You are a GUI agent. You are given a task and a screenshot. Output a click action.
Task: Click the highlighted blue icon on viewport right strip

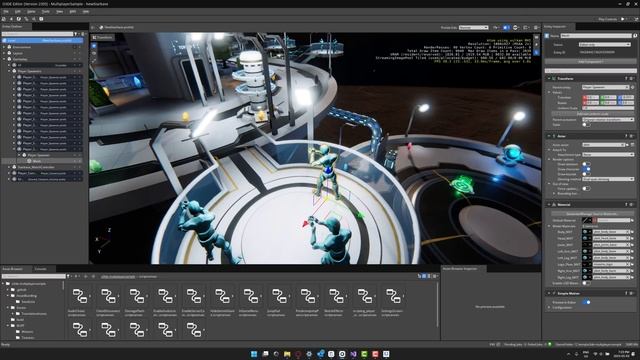[536, 52]
